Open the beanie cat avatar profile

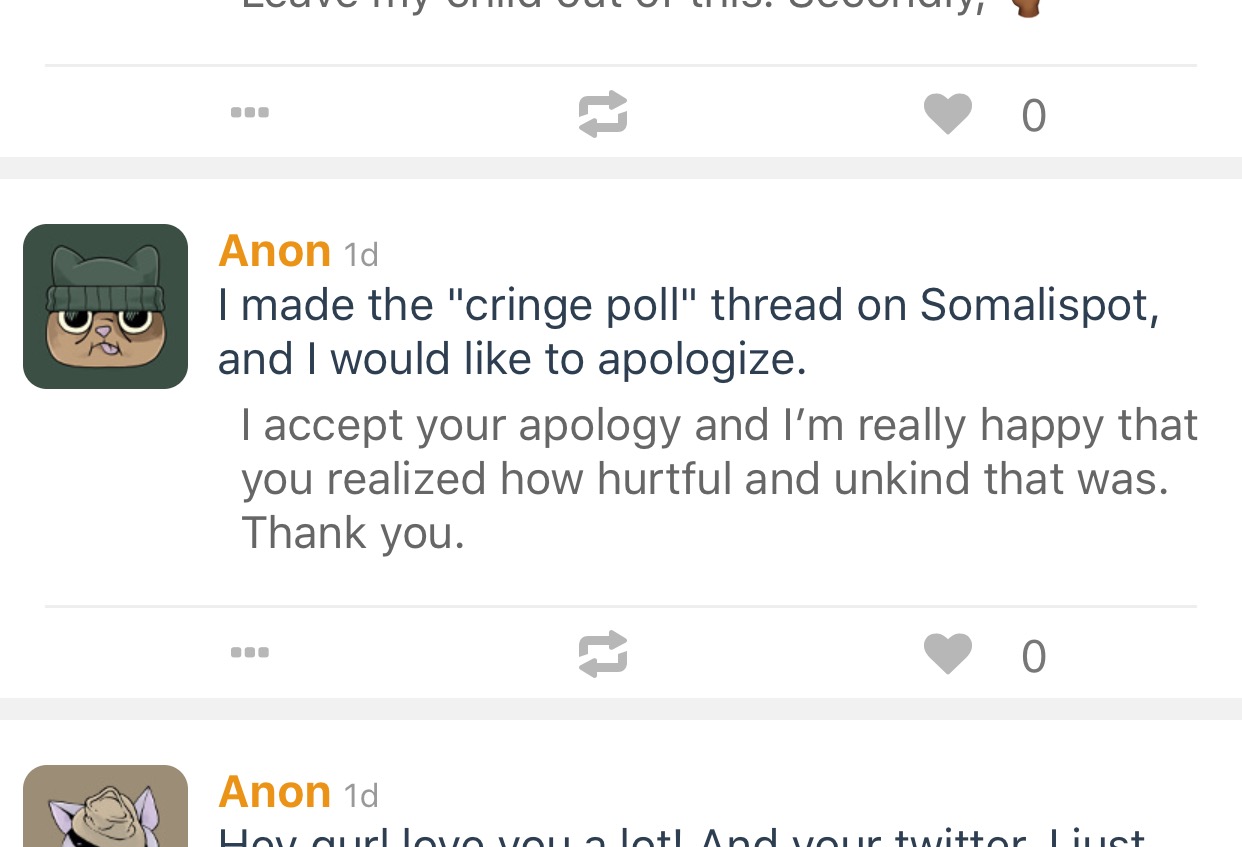[x=105, y=306]
